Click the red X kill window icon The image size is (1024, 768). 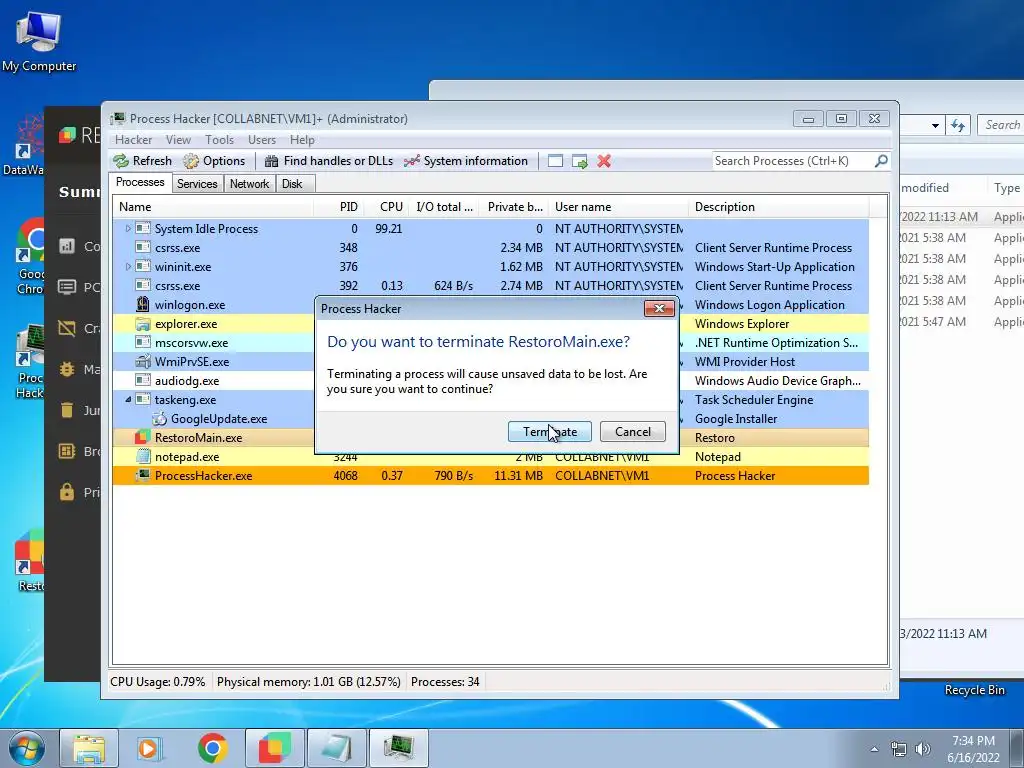pos(604,161)
